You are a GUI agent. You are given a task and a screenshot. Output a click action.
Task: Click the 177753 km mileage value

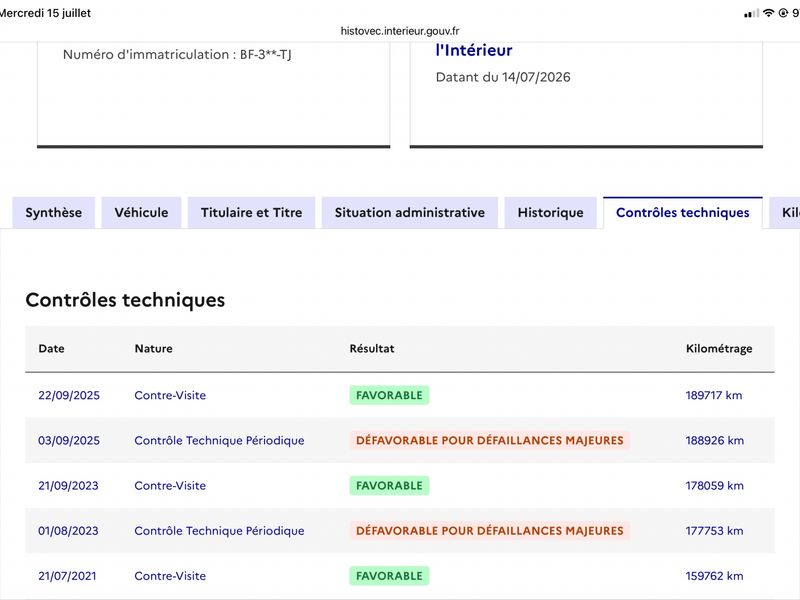[714, 531]
